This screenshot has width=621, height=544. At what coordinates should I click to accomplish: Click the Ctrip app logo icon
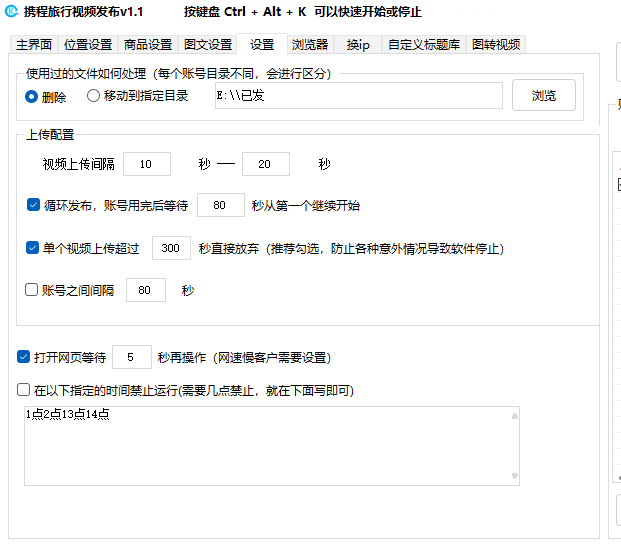pos(11,11)
